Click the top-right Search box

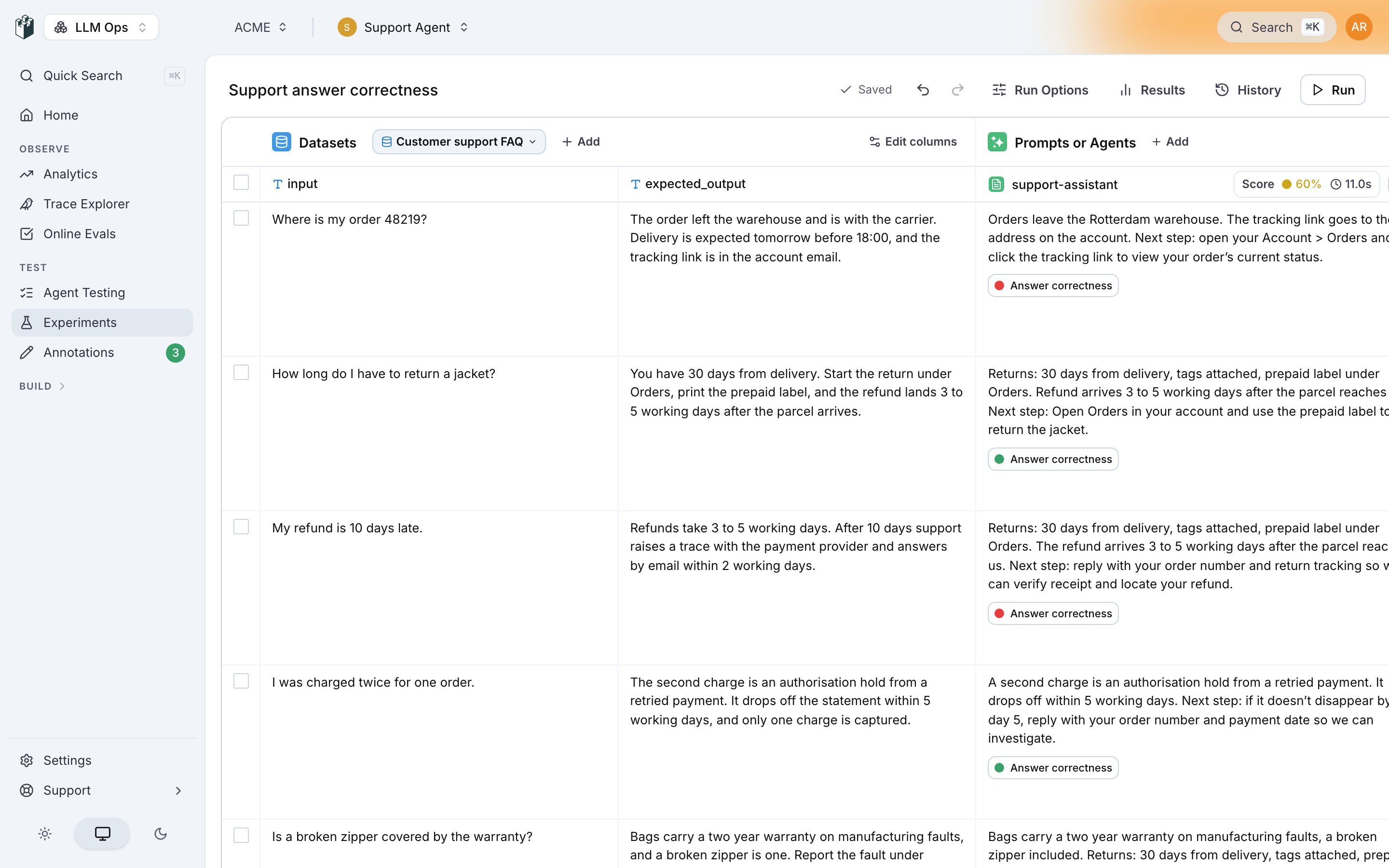click(x=1277, y=27)
